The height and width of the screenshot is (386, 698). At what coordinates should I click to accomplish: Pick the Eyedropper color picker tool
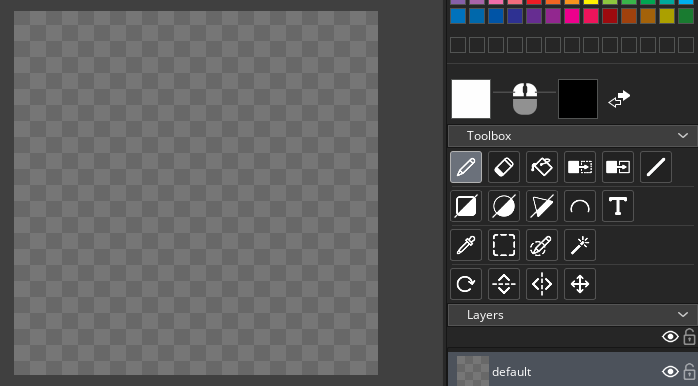[466, 245]
